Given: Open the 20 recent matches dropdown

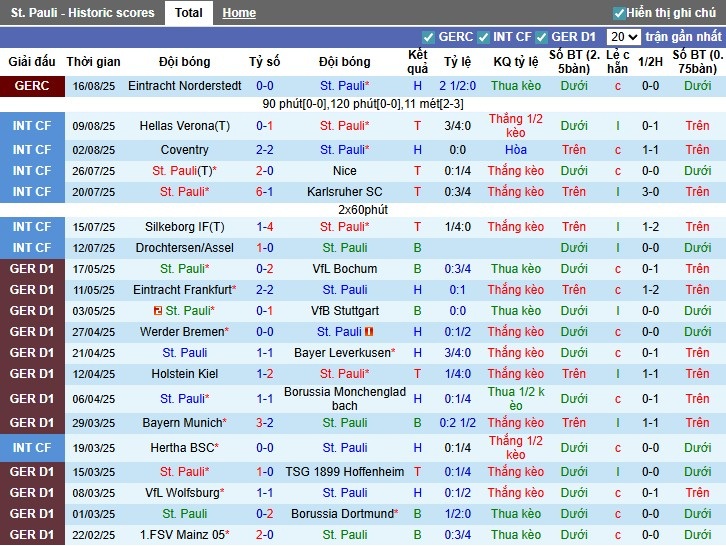Looking at the screenshot, I should (x=624, y=37).
